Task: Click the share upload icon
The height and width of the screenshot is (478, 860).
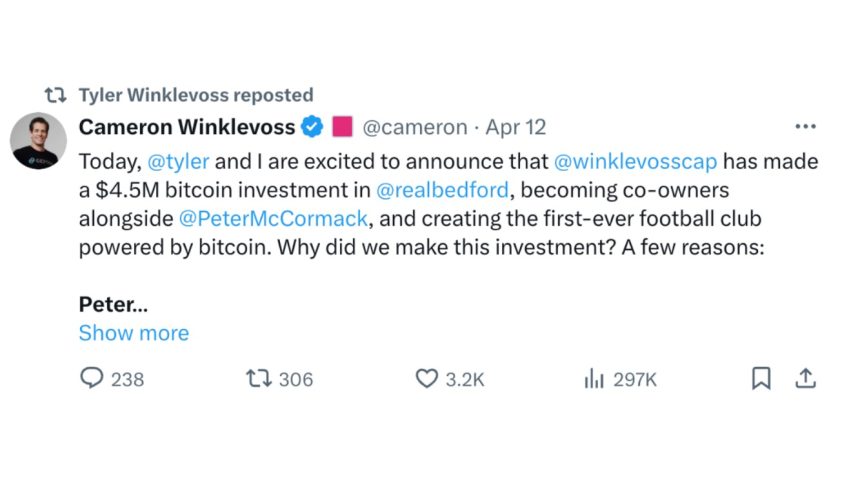Action: click(x=806, y=379)
